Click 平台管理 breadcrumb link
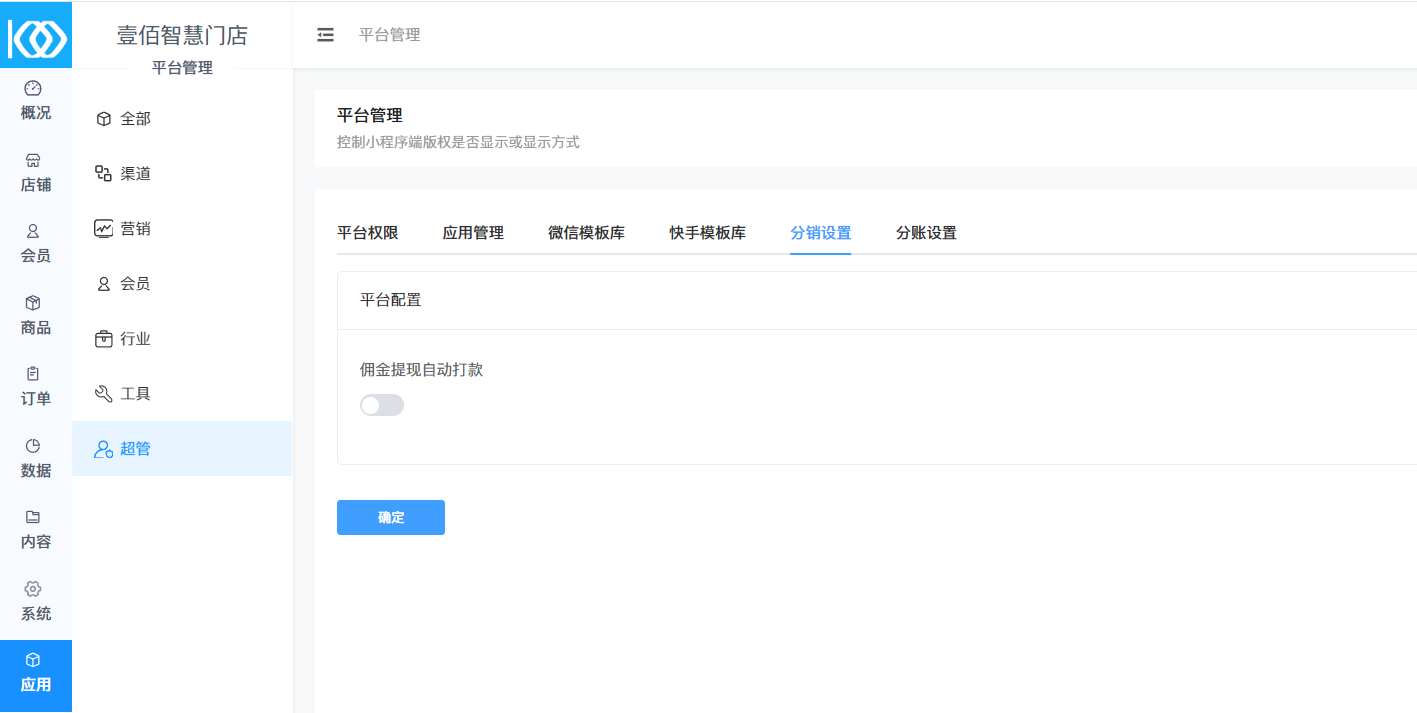 (x=389, y=35)
